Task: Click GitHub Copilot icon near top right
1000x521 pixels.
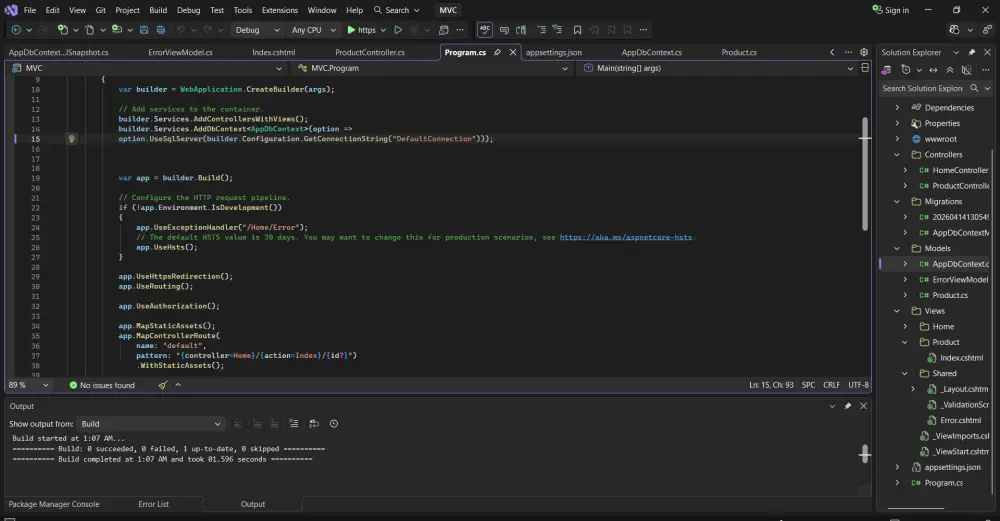Action: pyautogui.click(x=954, y=30)
